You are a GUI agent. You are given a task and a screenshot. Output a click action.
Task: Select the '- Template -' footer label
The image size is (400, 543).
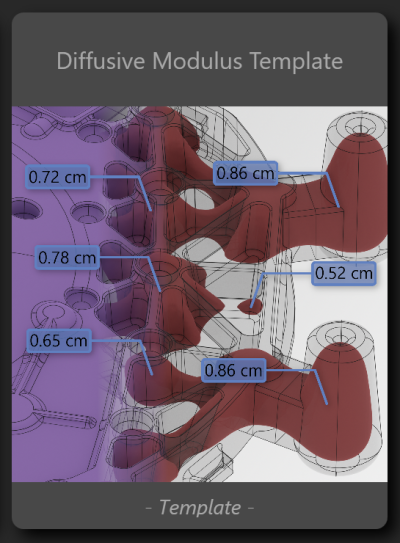click(x=200, y=507)
